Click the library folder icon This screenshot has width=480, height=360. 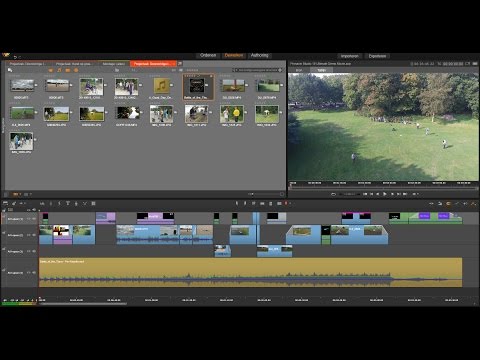pyautogui.click(x=117, y=70)
